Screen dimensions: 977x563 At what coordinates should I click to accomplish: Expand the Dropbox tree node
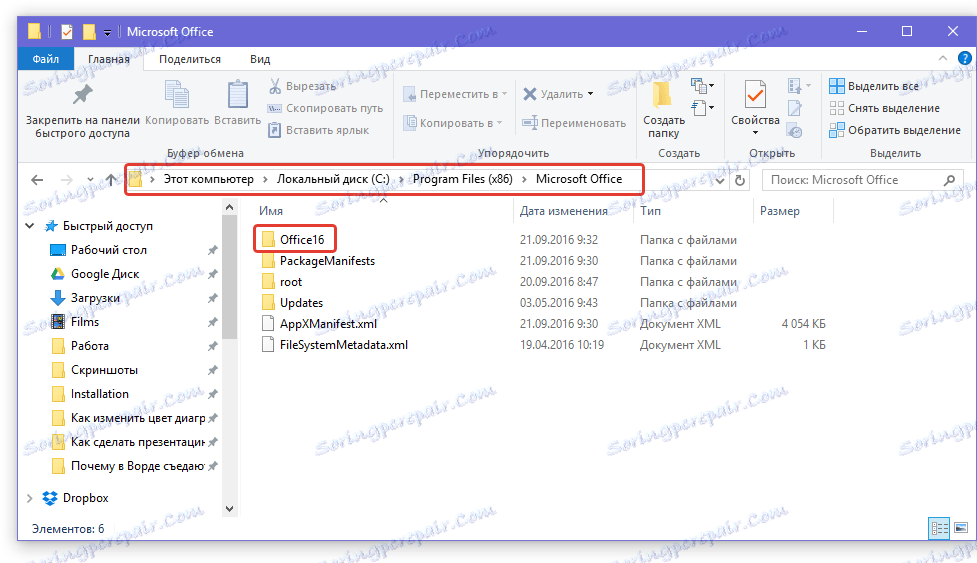29,498
